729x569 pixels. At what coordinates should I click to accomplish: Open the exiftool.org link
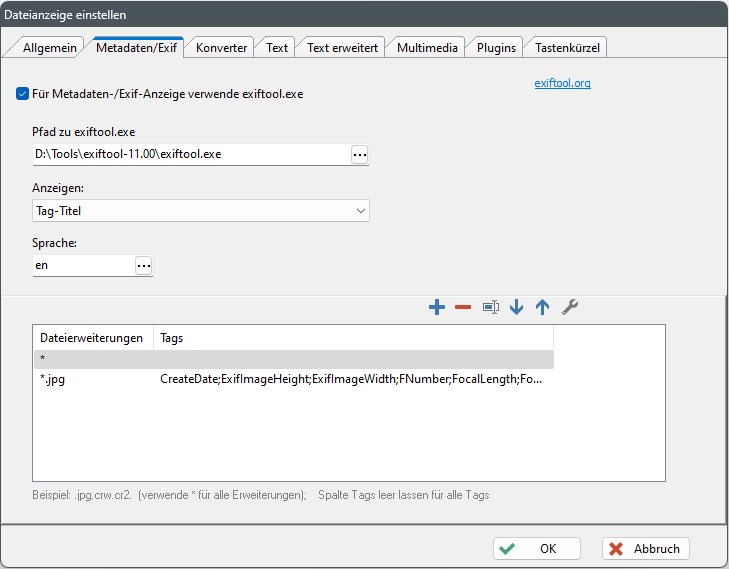[562, 83]
